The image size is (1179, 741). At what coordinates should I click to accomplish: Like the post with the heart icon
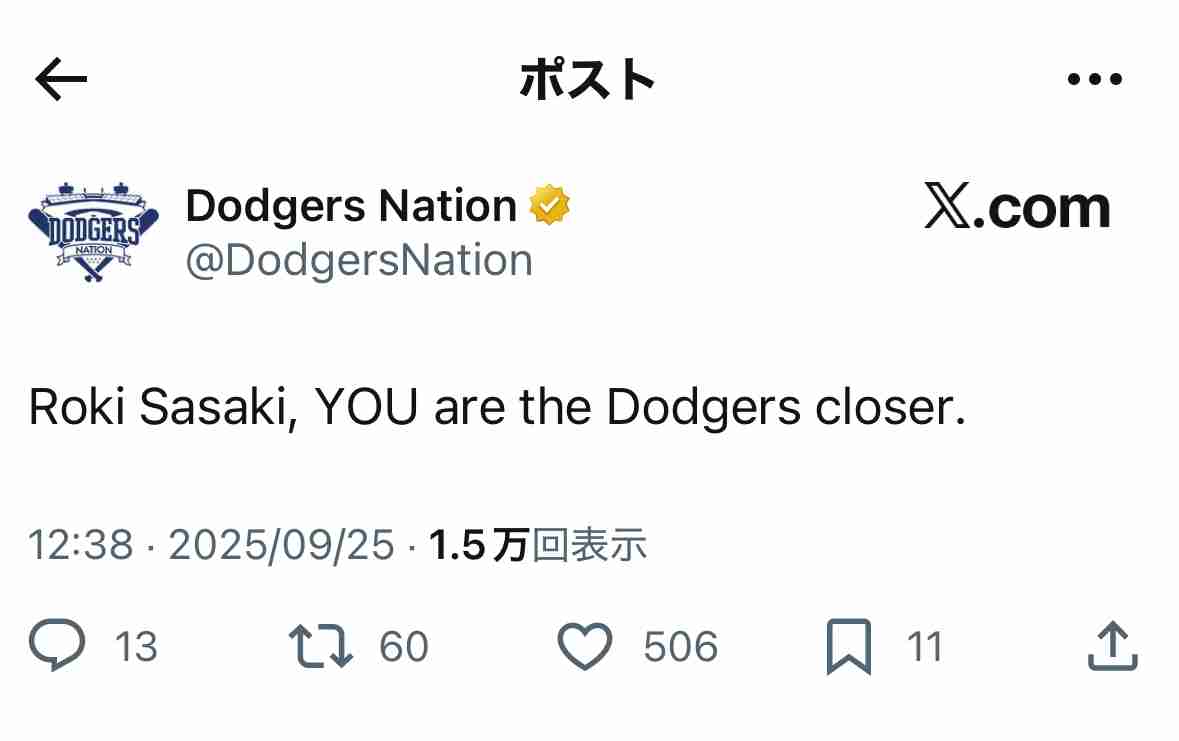pos(584,646)
